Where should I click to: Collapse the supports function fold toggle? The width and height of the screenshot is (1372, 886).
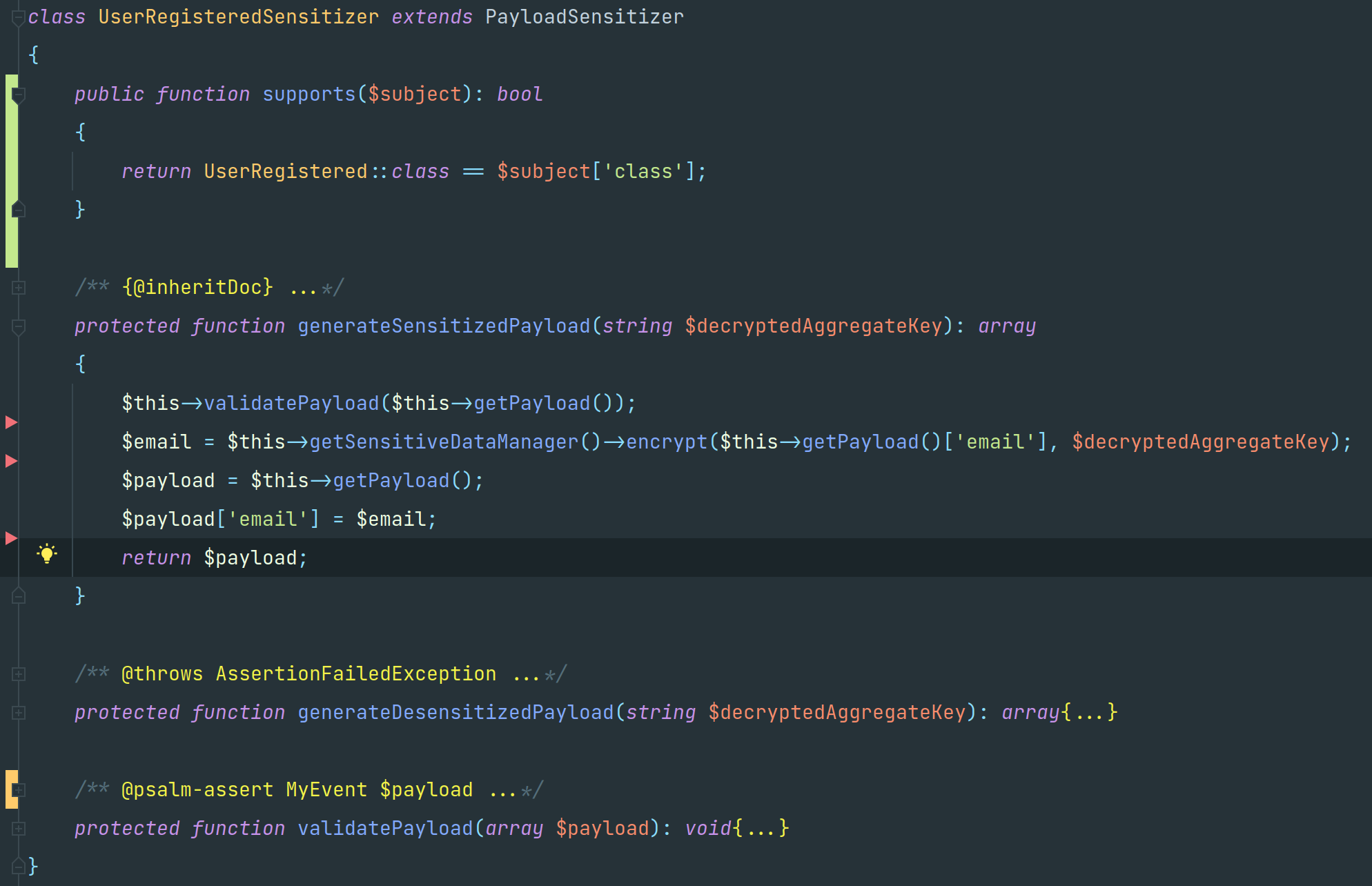19,95
